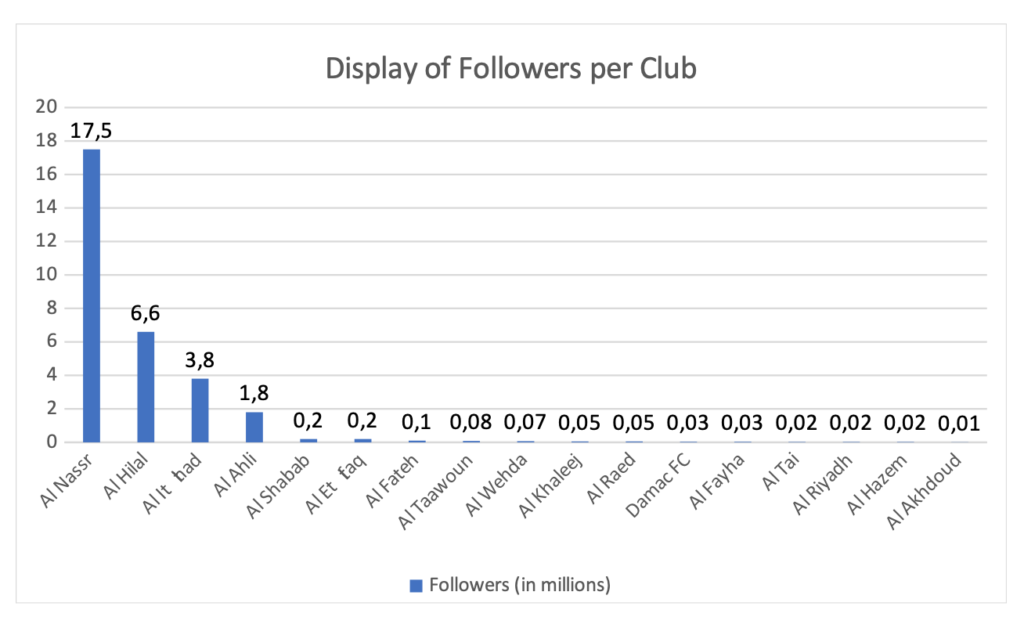The height and width of the screenshot is (617, 1024).
Task: Select the Al Ittihad bar
Action: 200,410
